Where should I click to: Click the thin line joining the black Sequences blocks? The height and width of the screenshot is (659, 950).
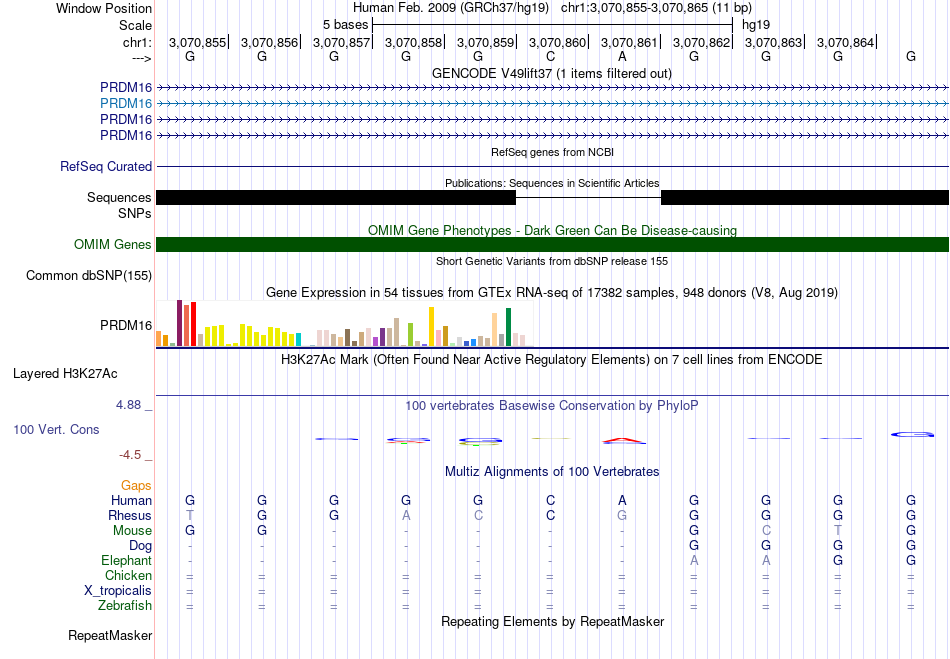(588, 197)
